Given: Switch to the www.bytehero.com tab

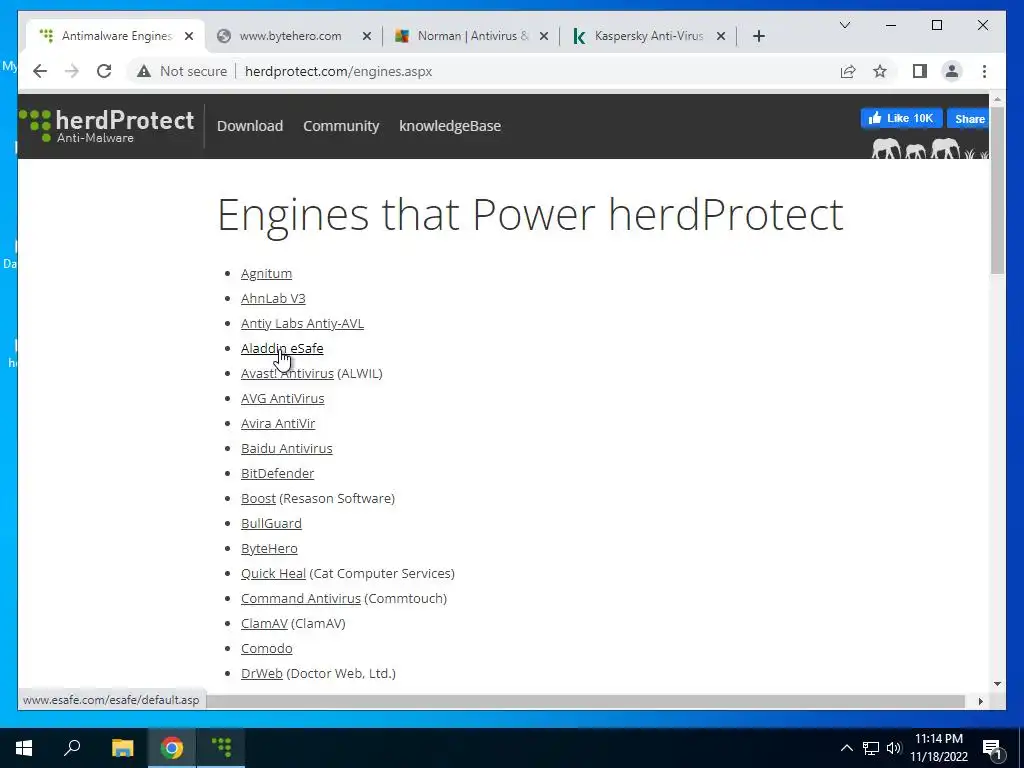Looking at the screenshot, I should click(x=291, y=36).
